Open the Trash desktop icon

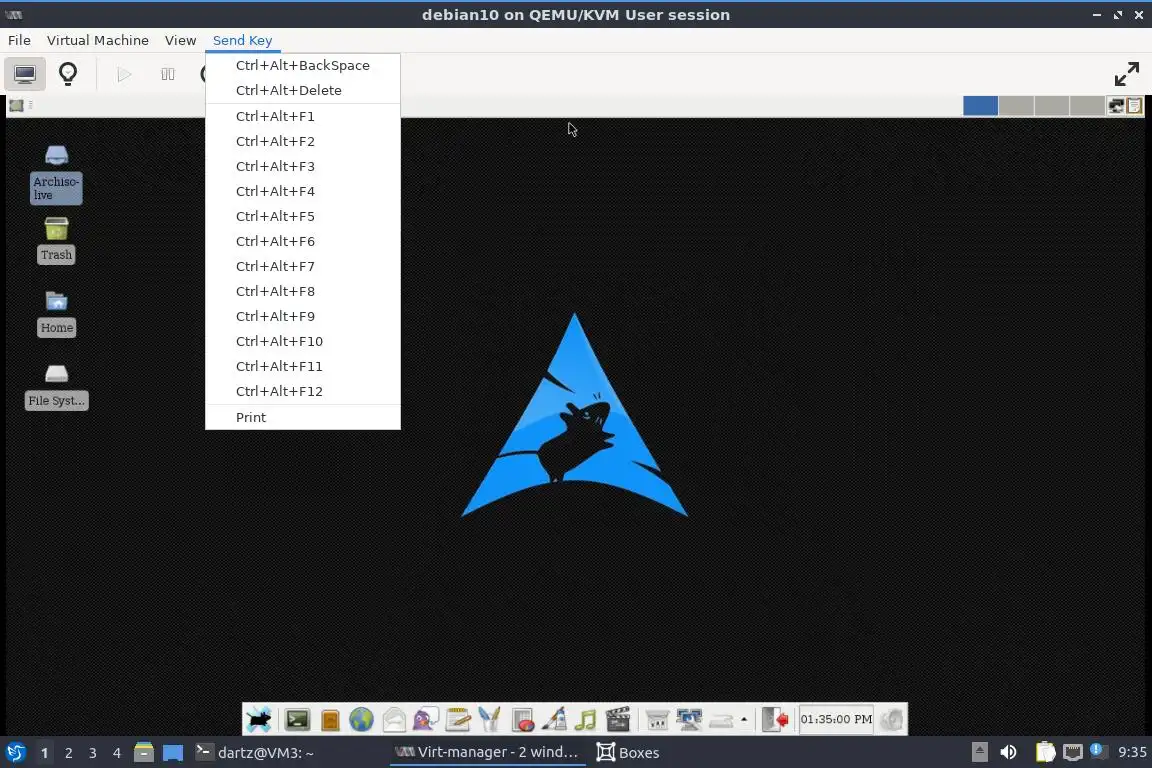point(57,240)
